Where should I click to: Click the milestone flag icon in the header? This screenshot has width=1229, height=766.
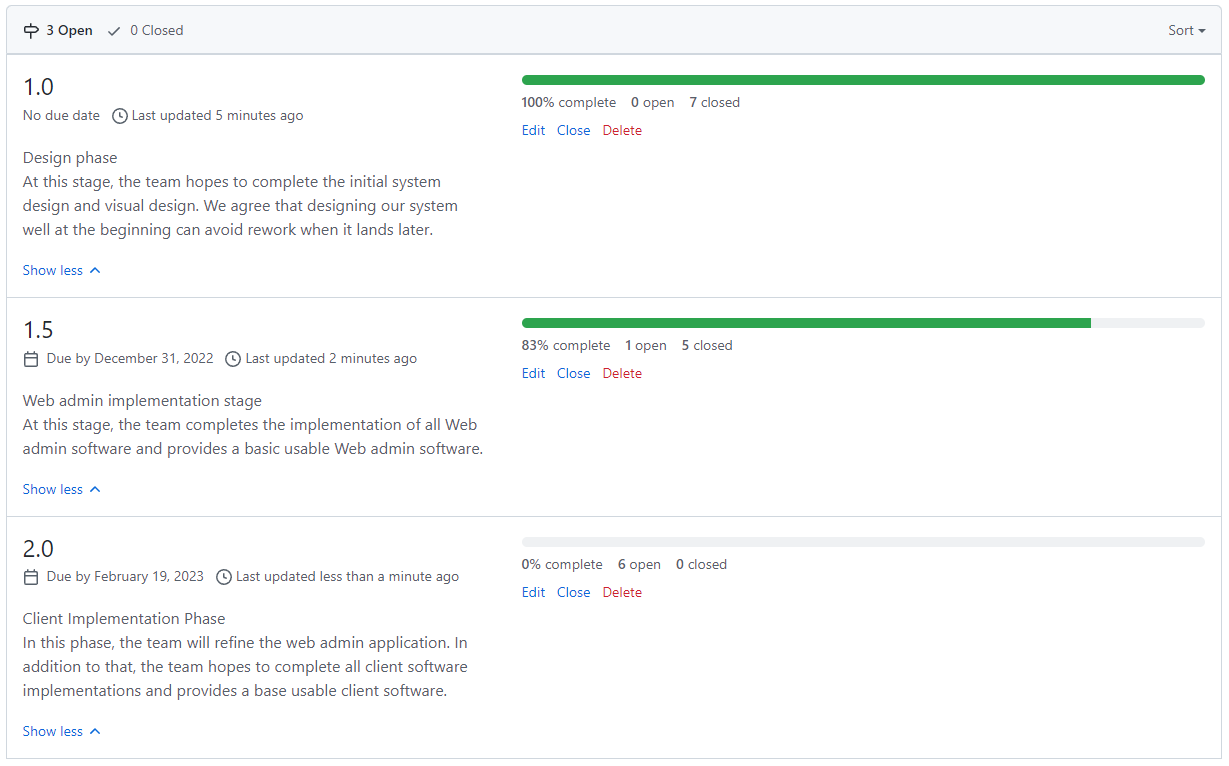31,30
